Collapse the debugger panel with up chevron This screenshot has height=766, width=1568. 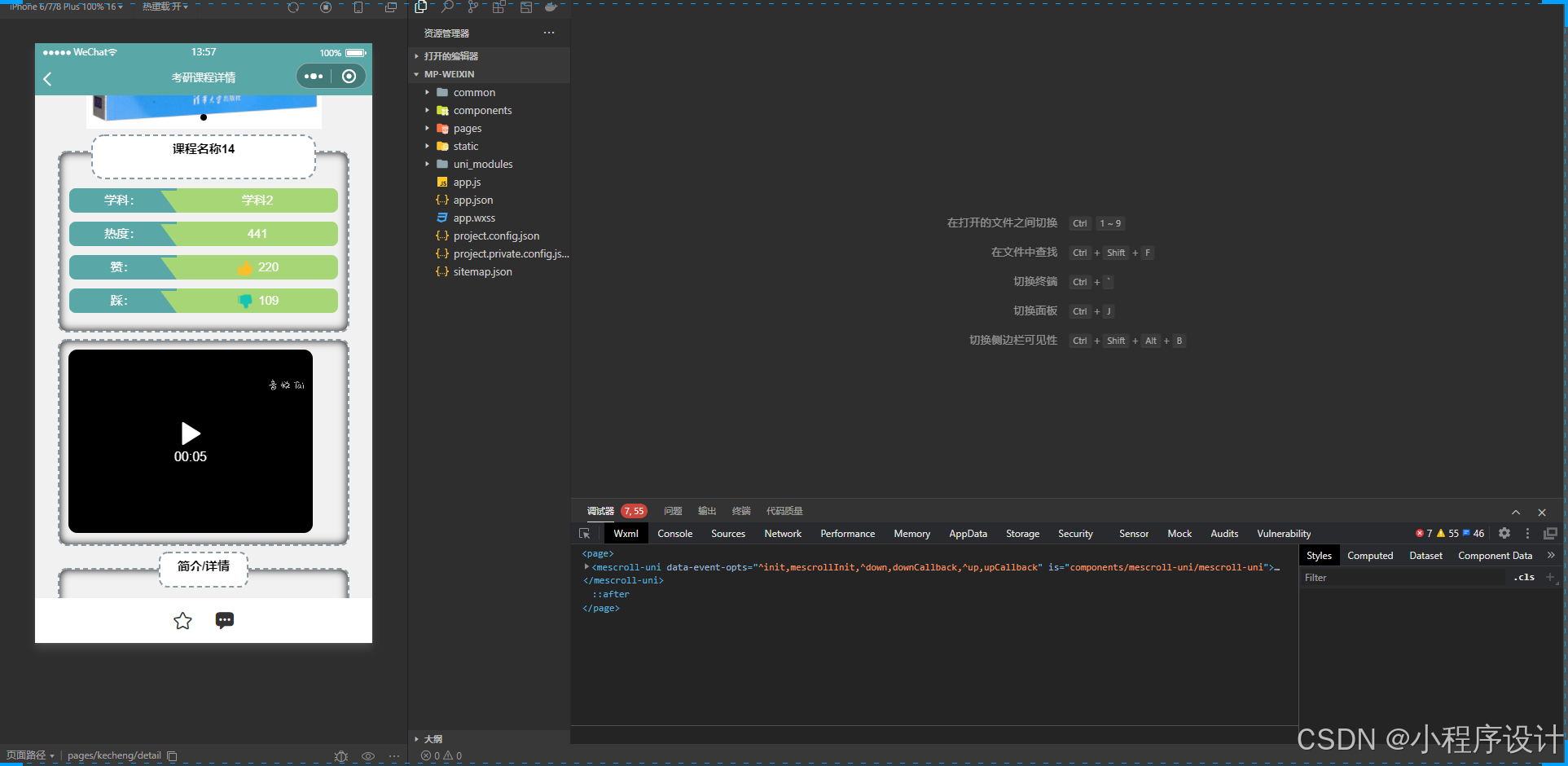pyautogui.click(x=1516, y=512)
